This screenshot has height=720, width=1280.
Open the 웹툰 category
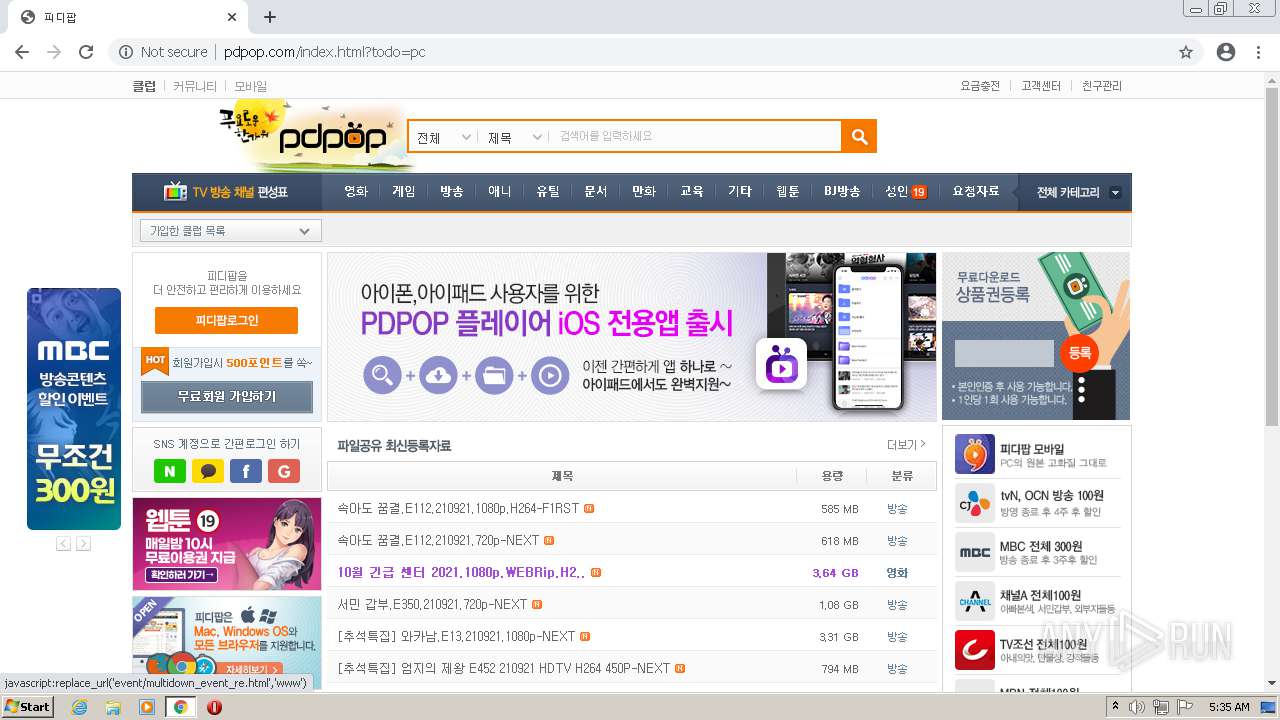[788, 191]
